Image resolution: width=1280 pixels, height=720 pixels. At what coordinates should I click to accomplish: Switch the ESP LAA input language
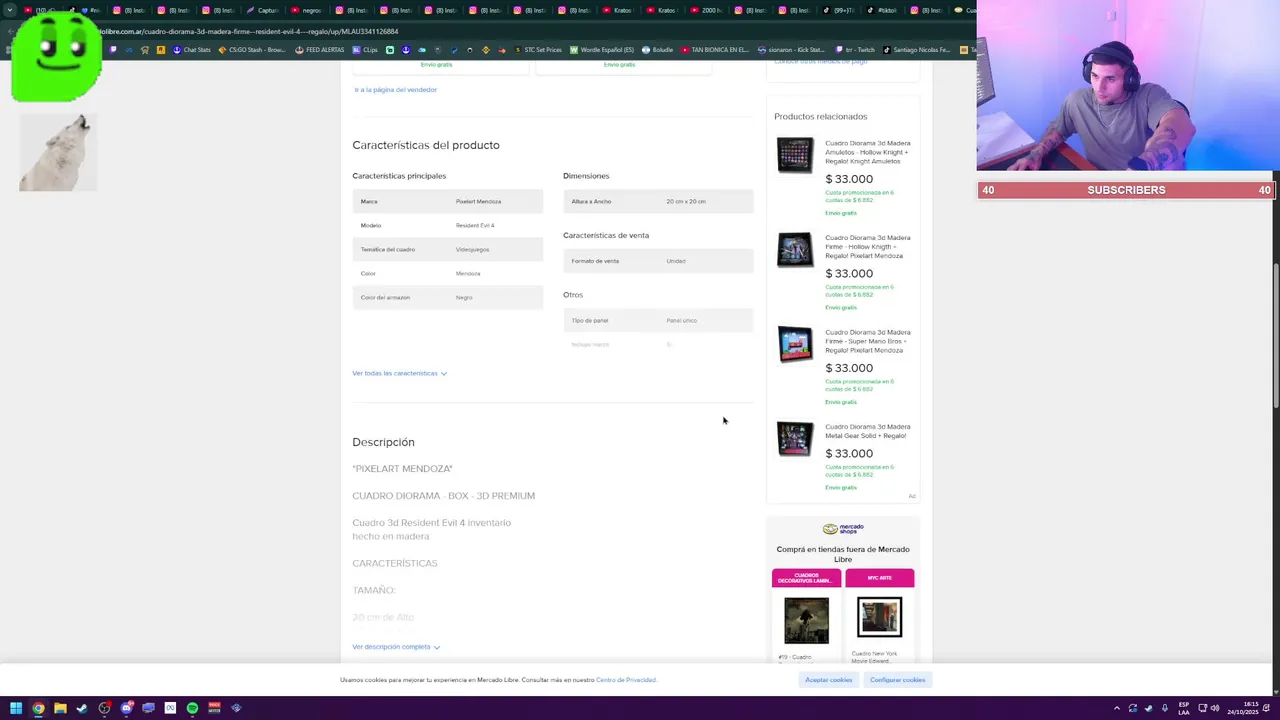1184,708
